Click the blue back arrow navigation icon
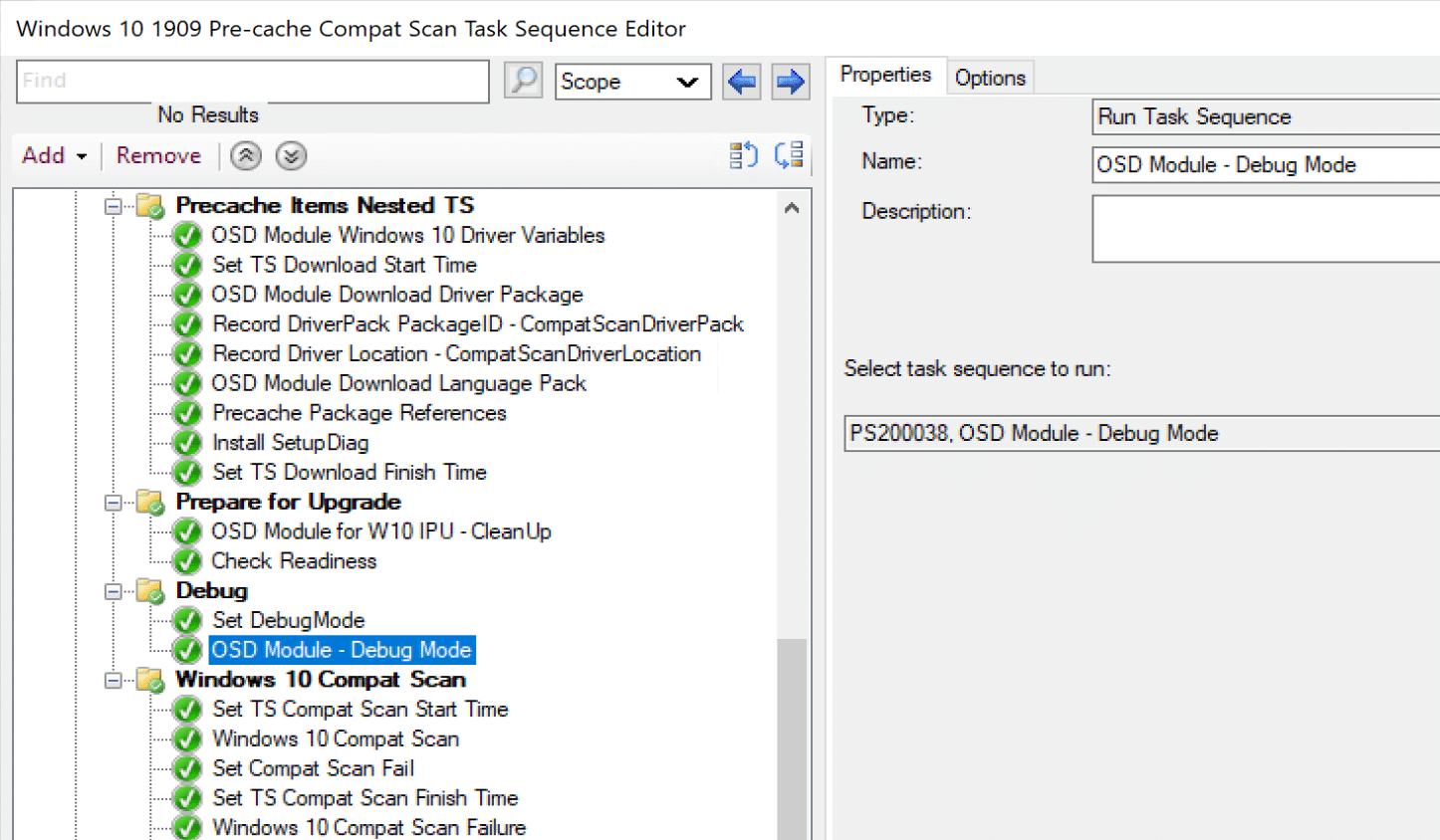This screenshot has height=840, width=1440. coord(741,81)
